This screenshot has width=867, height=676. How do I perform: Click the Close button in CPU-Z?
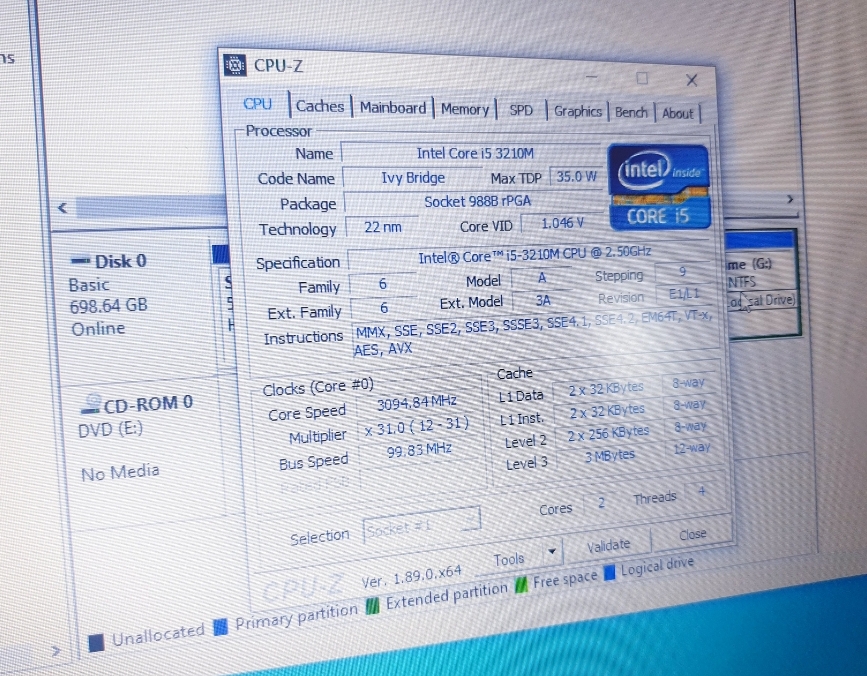tap(692, 535)
